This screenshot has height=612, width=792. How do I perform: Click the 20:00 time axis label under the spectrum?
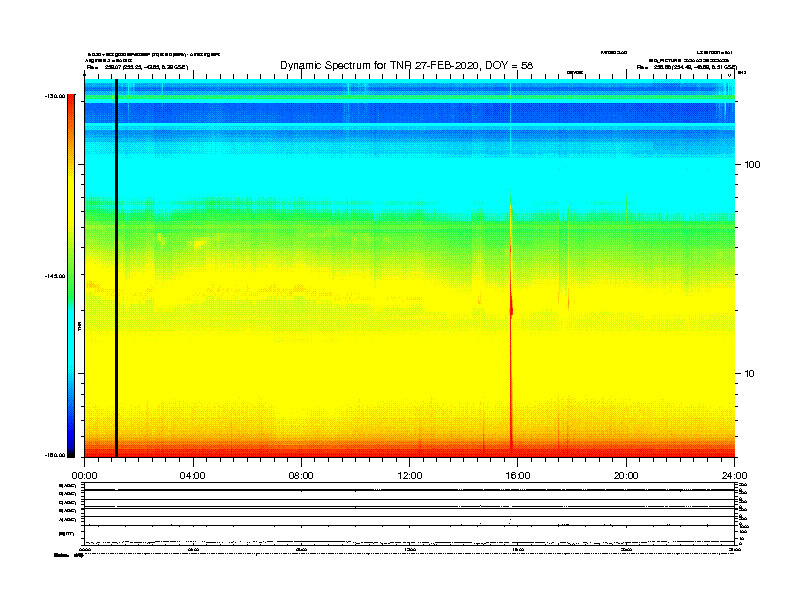click(x=626, y=476)
